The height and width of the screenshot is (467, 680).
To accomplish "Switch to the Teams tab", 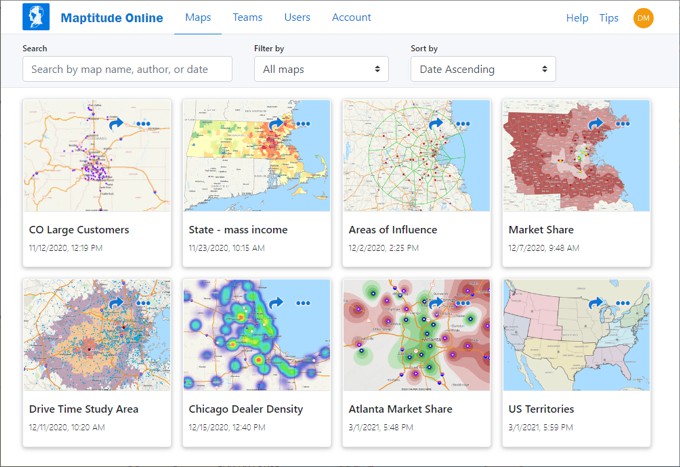I will tap(247, 17).
